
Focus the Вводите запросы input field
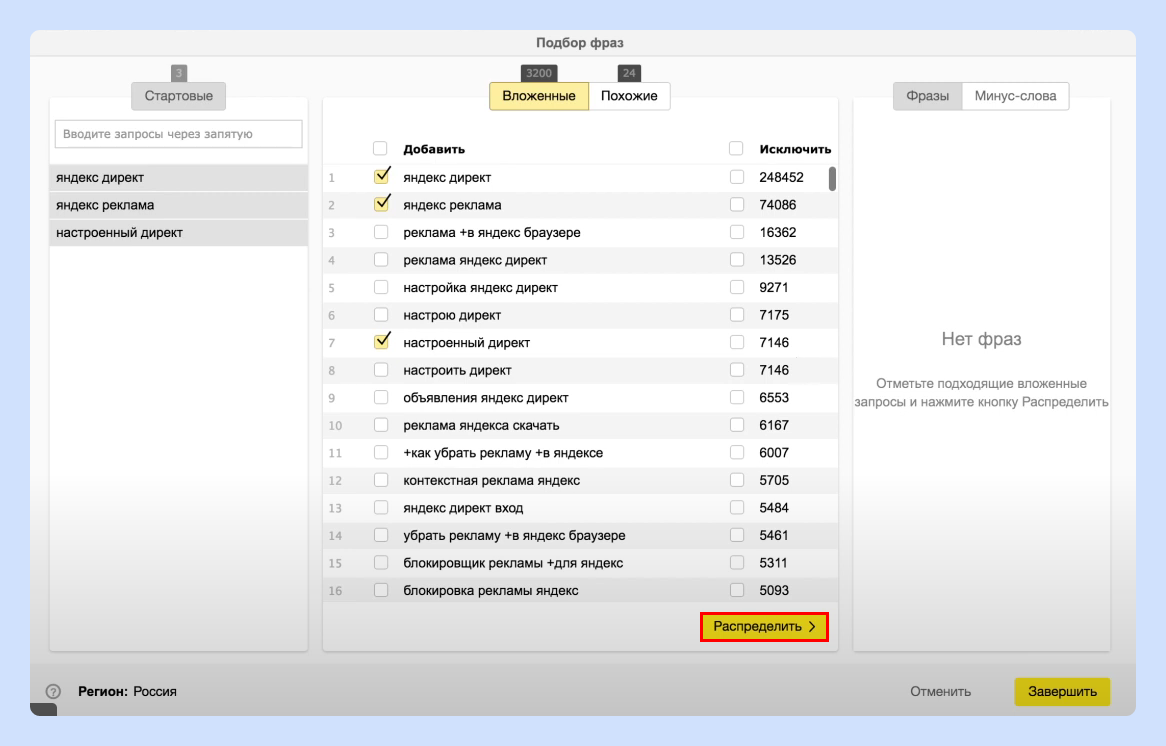coord(178,134)
